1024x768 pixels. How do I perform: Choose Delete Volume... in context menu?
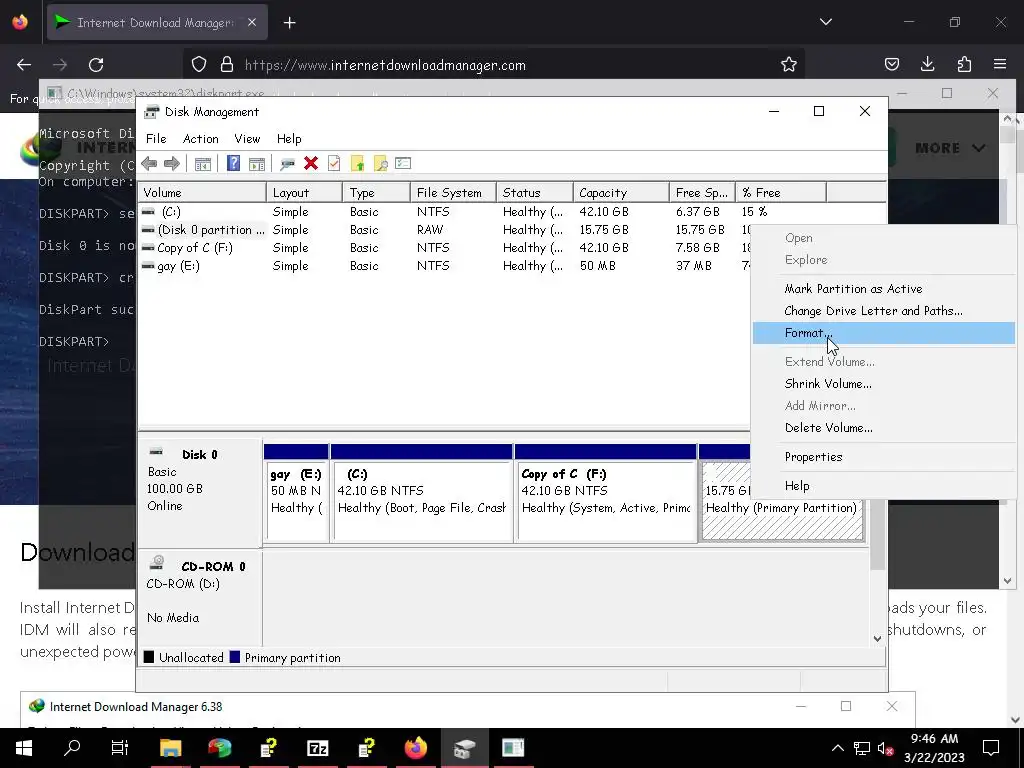point(884,428)
